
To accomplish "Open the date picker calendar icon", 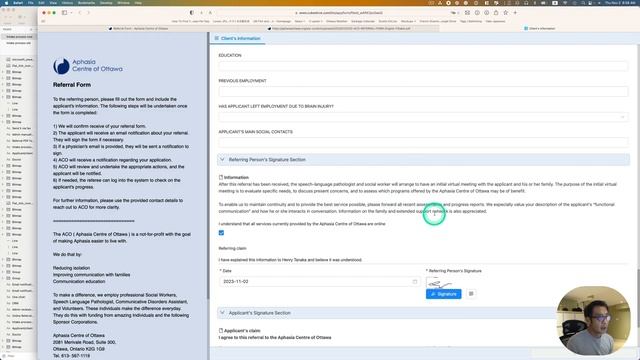I will (x=415, y=282).
